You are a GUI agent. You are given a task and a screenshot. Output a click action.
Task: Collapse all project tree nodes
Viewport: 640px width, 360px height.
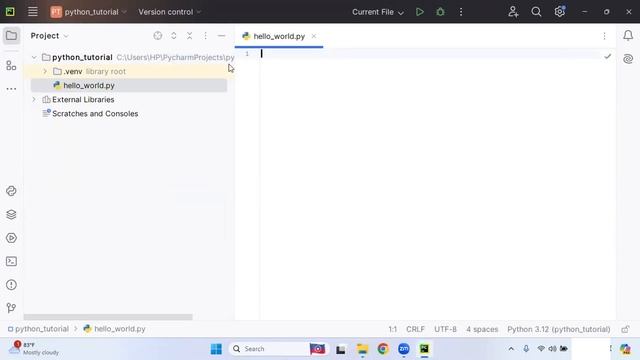[x=189, y=36]
